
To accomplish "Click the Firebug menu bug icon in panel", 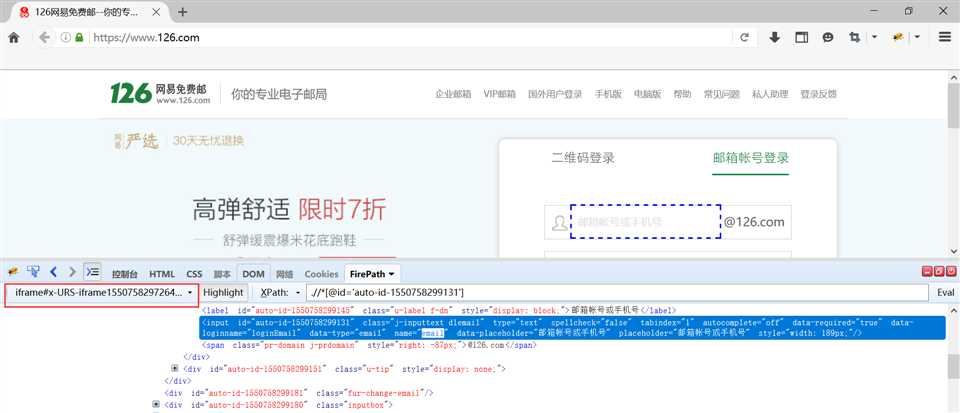I will 13,272.
